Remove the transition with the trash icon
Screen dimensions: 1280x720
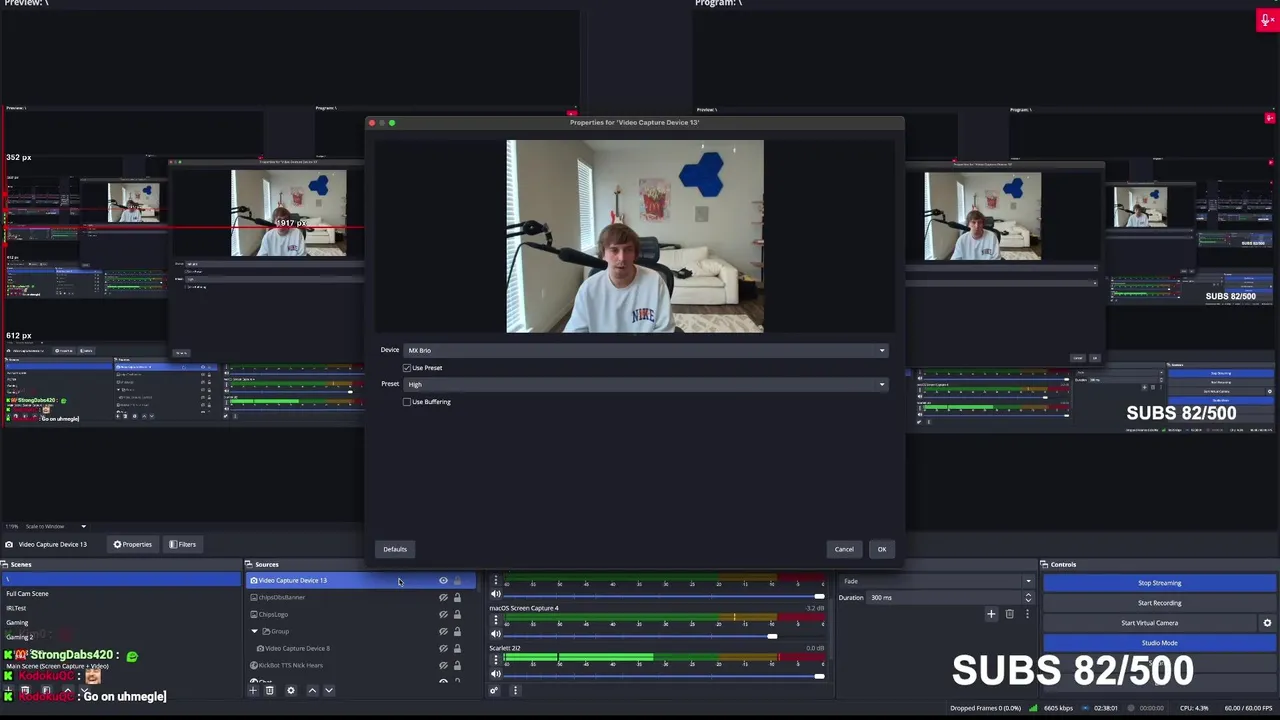tap(1009, 614)
